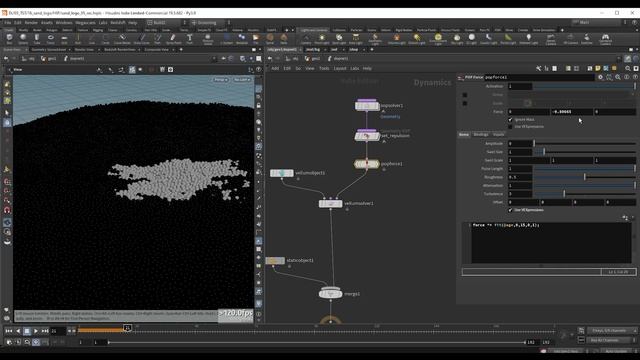Jump to last frame button
The width and height of the screenshot is (640, 360).
click(x=45, y=331)
